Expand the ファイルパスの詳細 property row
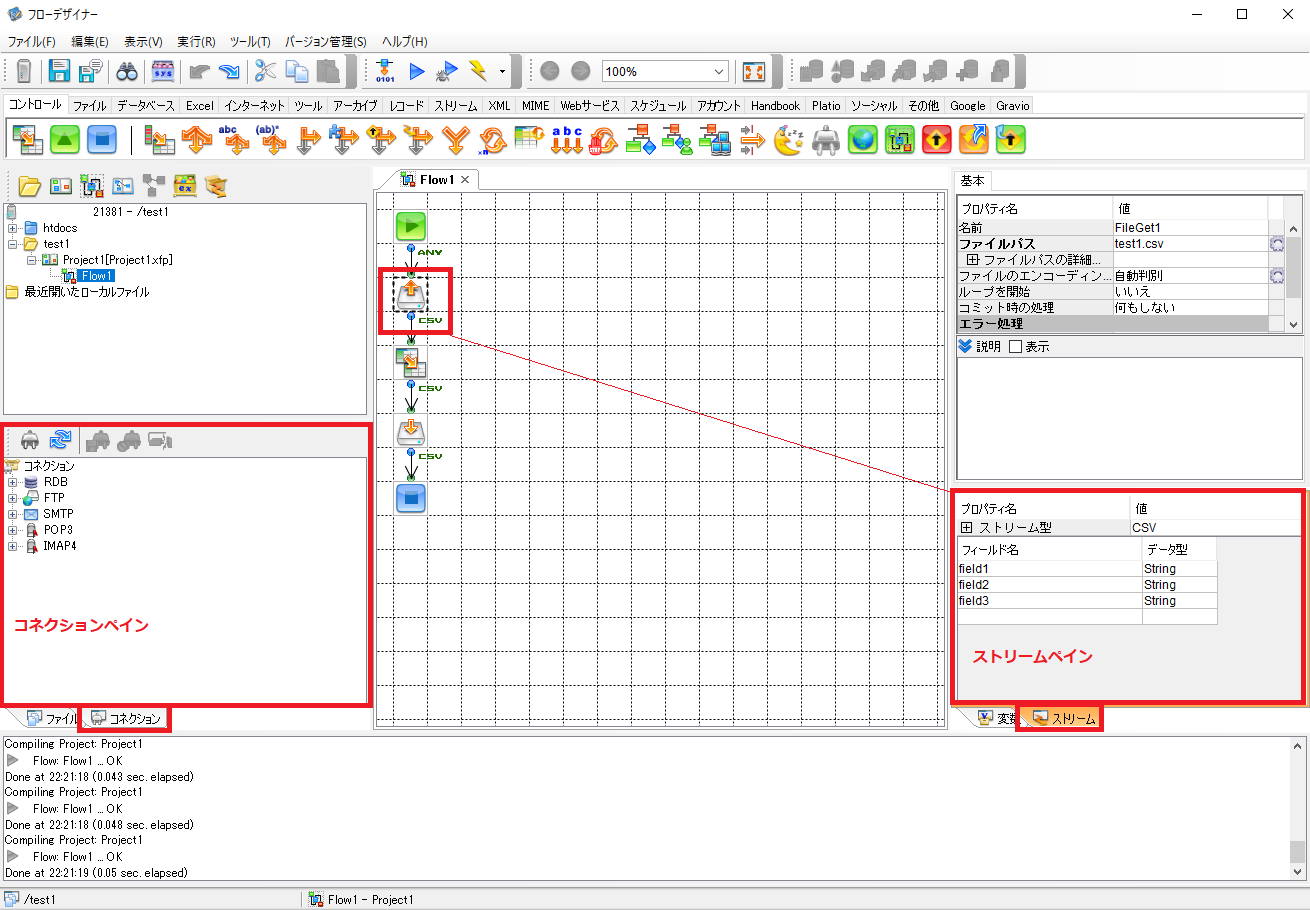 [972, 260]
